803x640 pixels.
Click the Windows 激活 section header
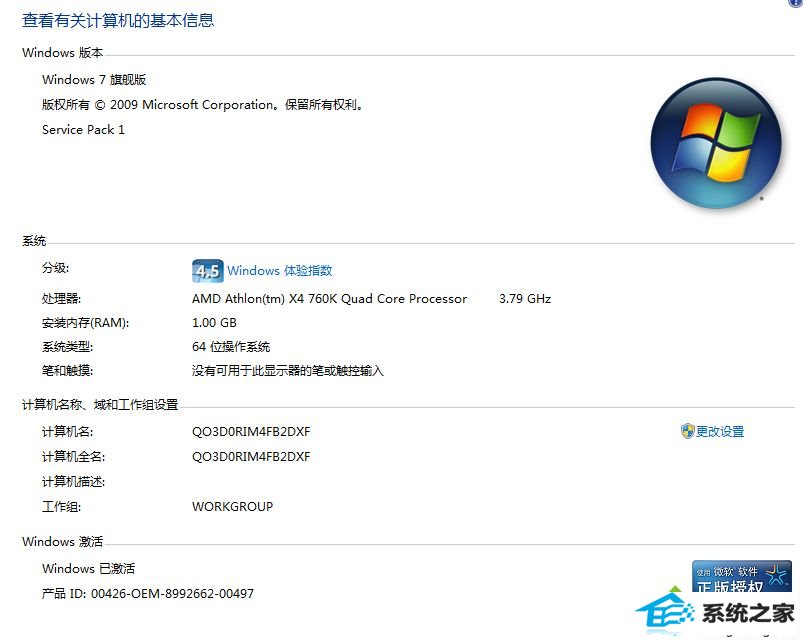62,541
